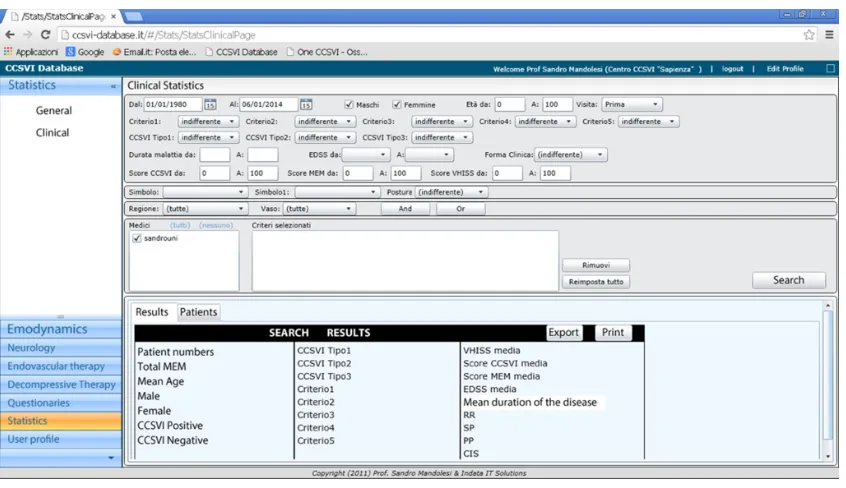Open the Postura dropdown
The width and height of the screenshot is (846, 488).
[x=452, y=192]
